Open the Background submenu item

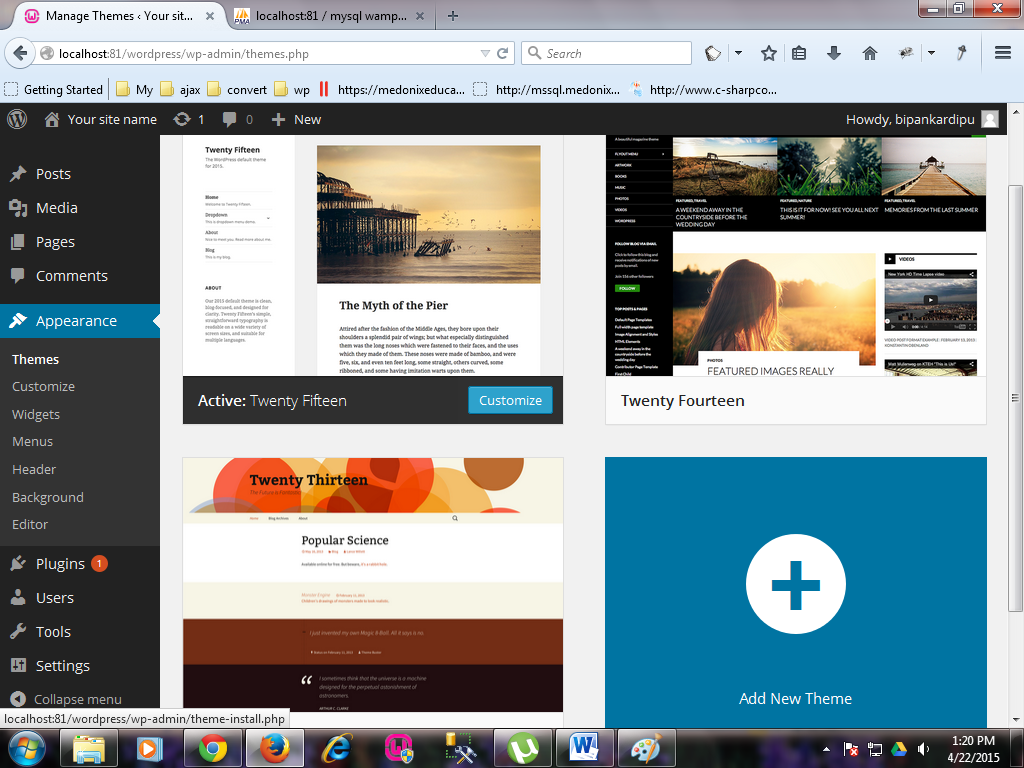[x=48, y=497]
